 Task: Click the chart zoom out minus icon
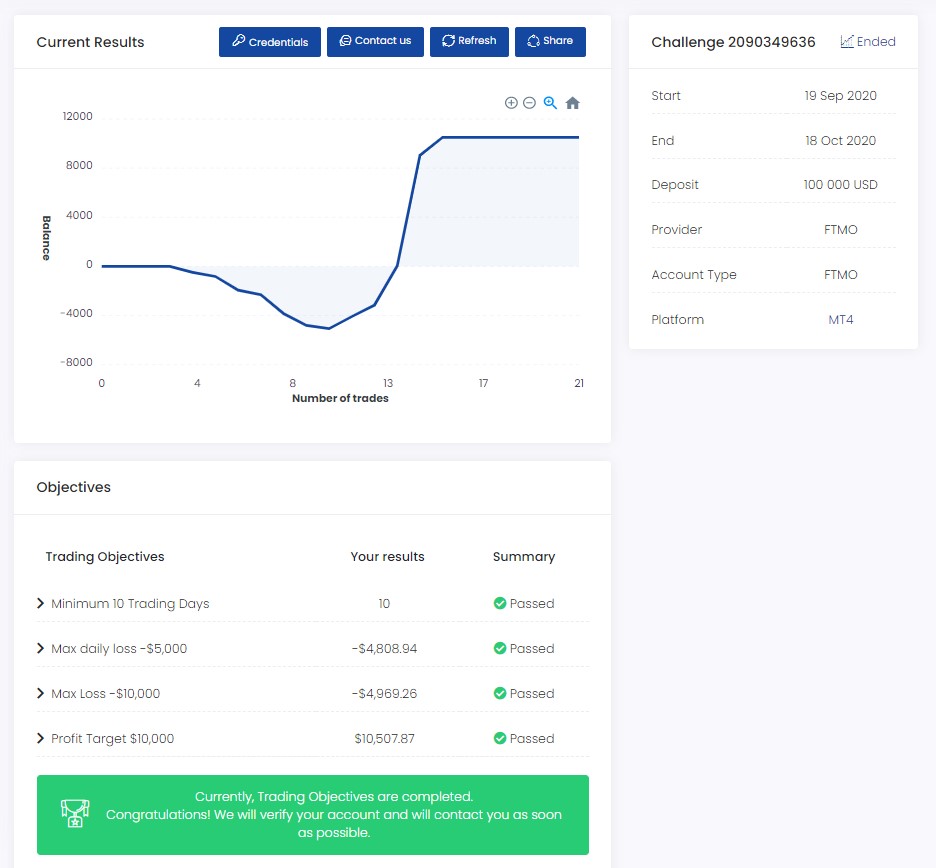(530, 103)
